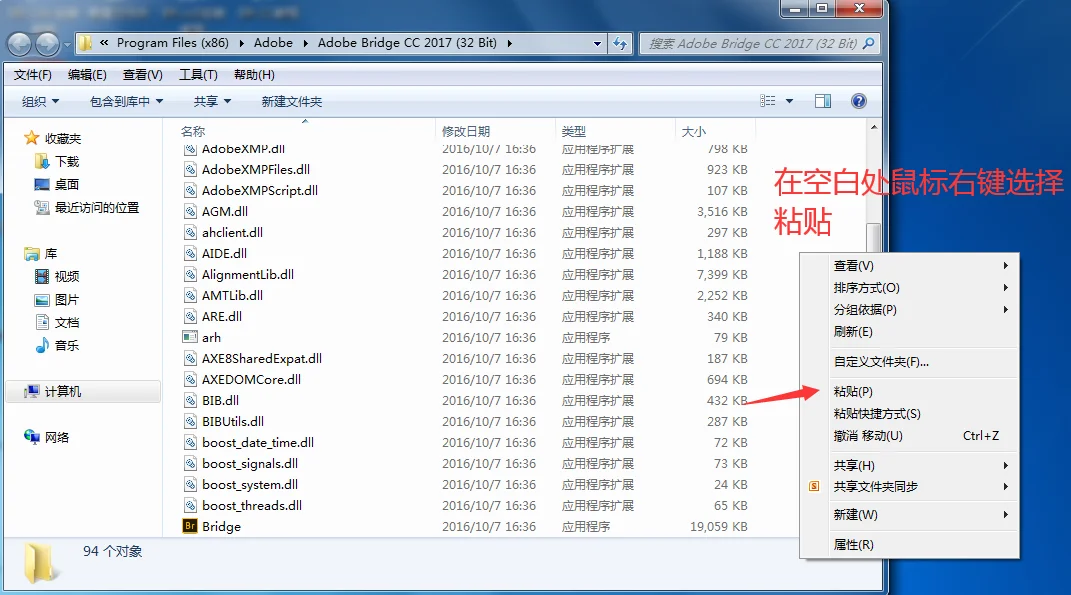Viewport: 1071px width, 595px height.
Task: Open the Tools menu (工具)
Action: coord(198,74)
